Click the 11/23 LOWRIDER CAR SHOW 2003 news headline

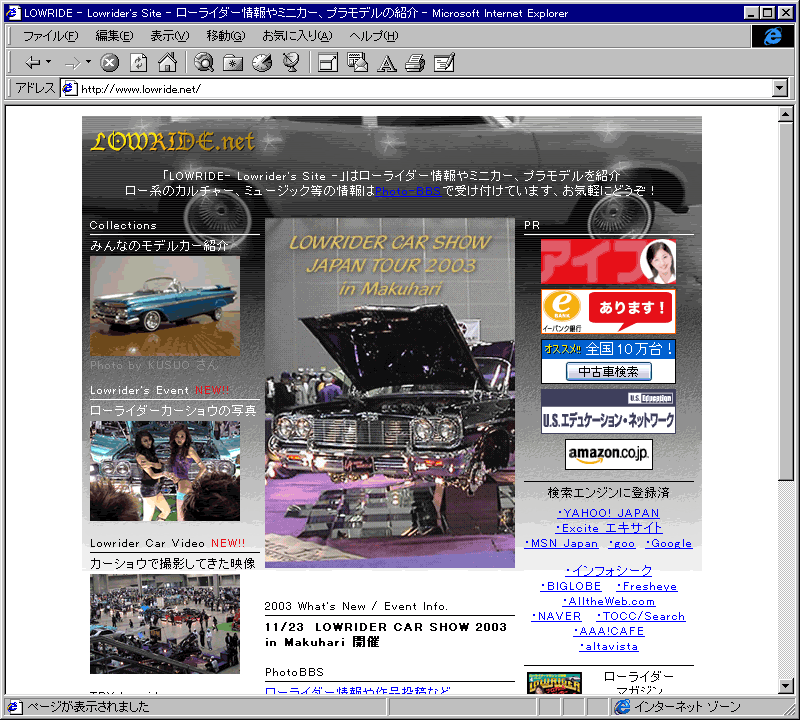click(386, 634)
